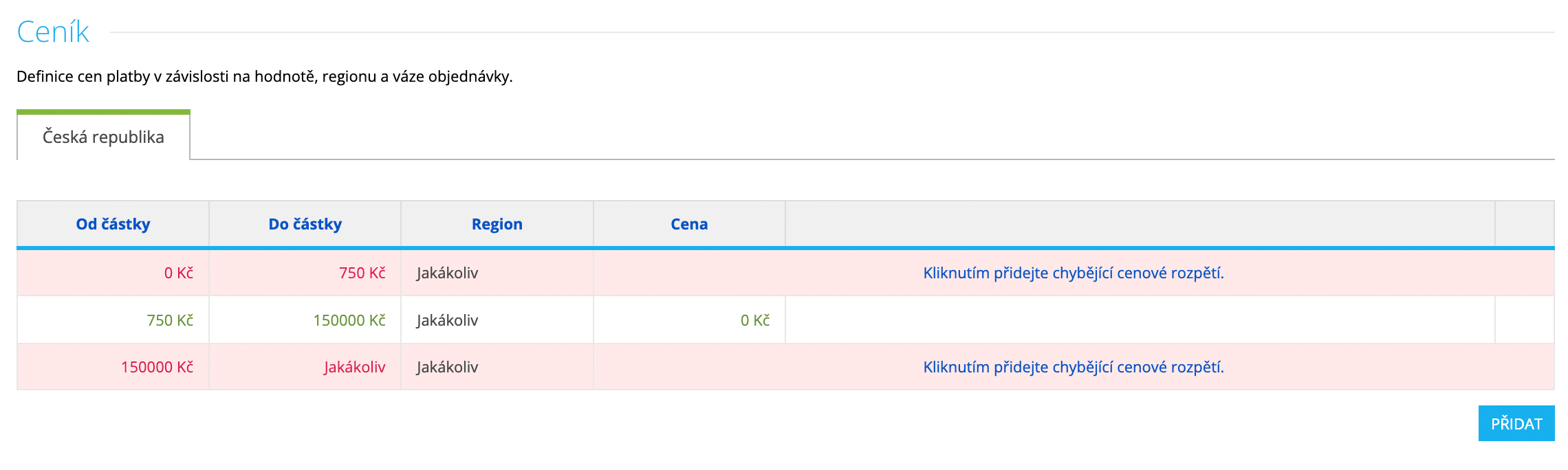Click the Cena column header
The height and width of the screenshot is (470, 1568).
coord(688,224)
